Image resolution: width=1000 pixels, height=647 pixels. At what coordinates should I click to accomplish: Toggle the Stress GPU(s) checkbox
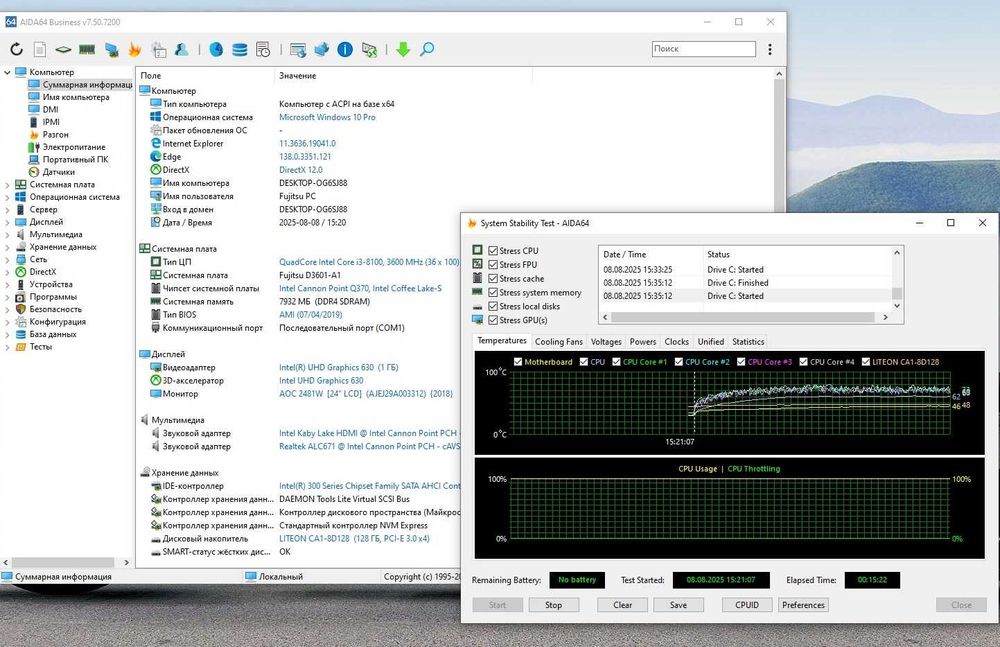coord(494,320)
